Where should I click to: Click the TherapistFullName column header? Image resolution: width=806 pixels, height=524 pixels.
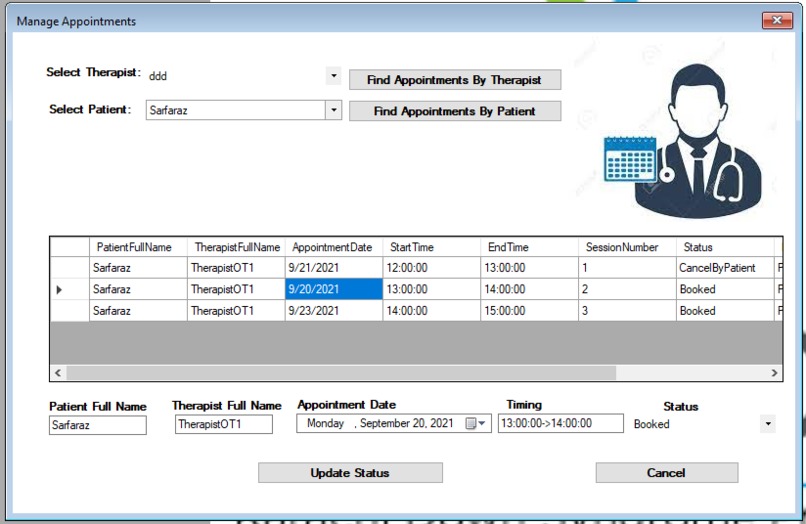click(236, 247)
